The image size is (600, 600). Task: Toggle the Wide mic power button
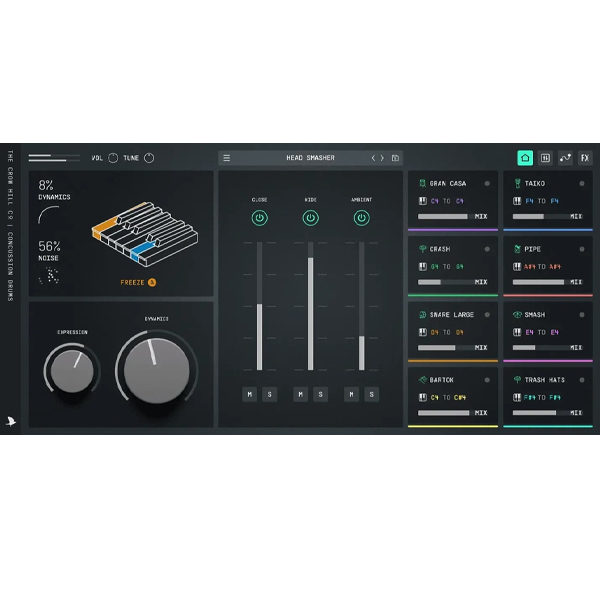[310, 217]
